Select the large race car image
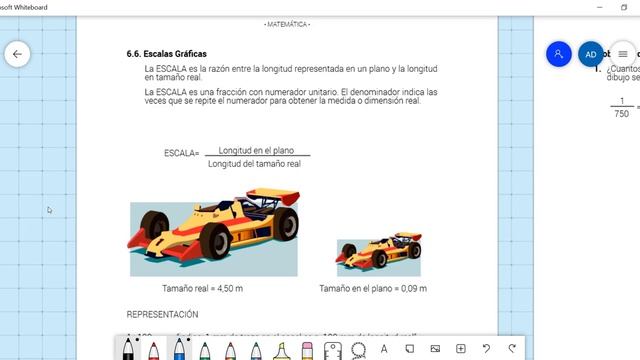 point(213,232)
